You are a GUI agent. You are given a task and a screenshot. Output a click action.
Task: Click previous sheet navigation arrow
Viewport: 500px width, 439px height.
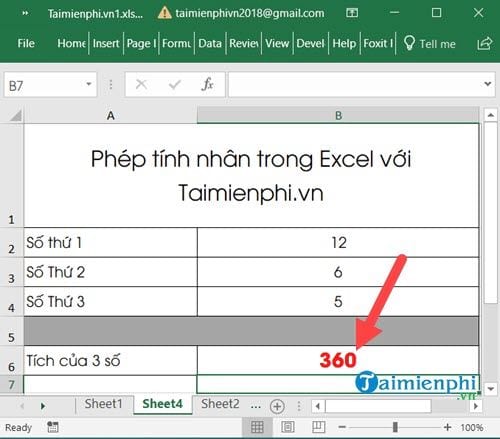click(x=22, y=406)
